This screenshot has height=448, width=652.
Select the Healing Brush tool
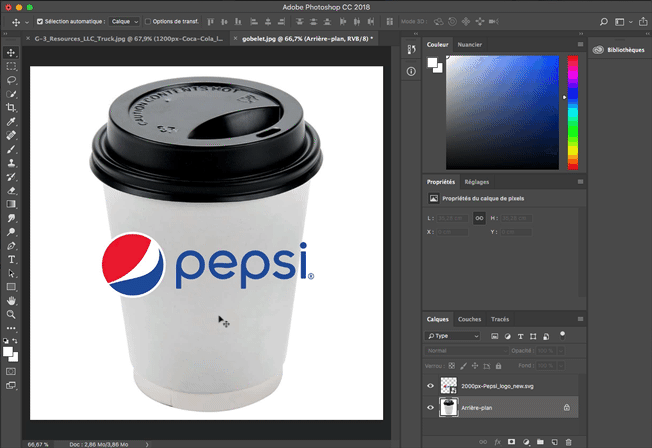click(11, 135)
